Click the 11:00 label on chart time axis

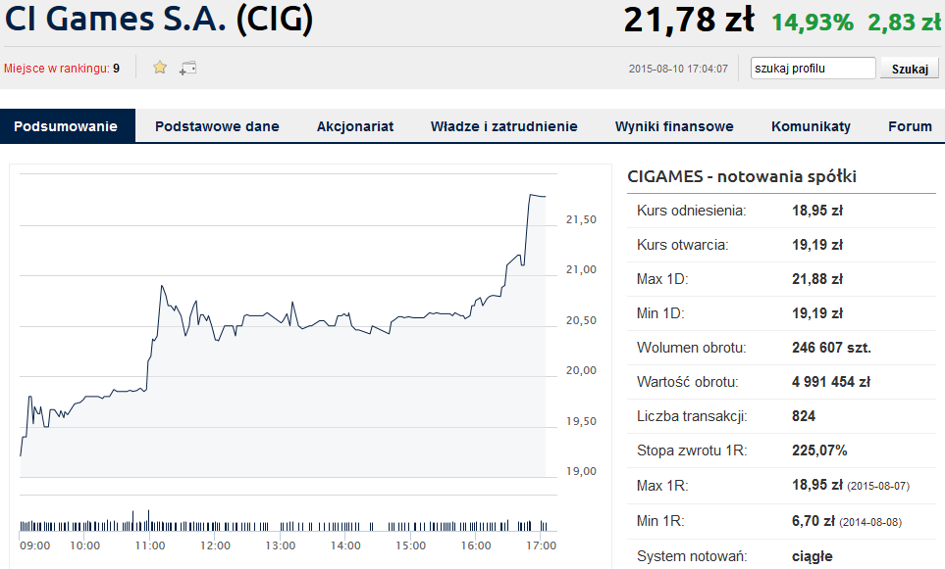pyautogui.click(x=149, y=545)
